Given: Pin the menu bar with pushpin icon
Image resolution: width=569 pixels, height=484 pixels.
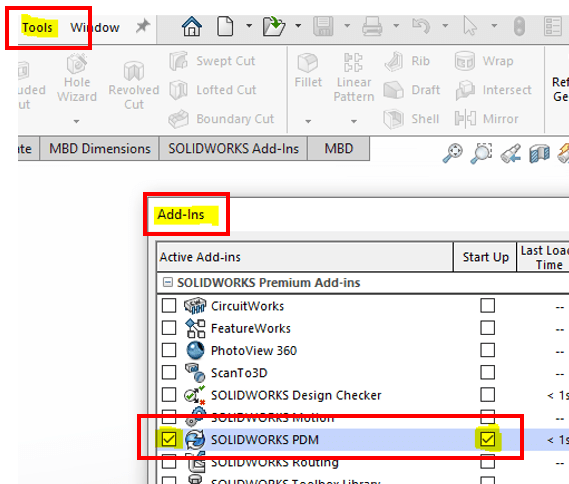Looking at the screenshot, I should (x=143, y=26).
